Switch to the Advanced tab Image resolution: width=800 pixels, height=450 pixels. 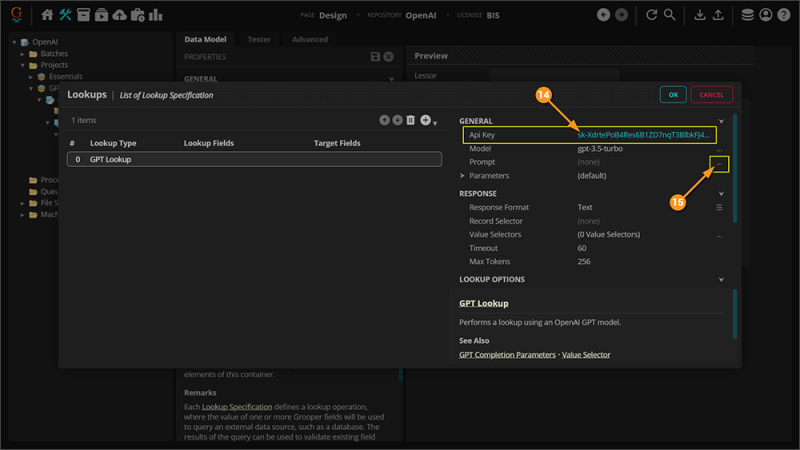(309, 39)
